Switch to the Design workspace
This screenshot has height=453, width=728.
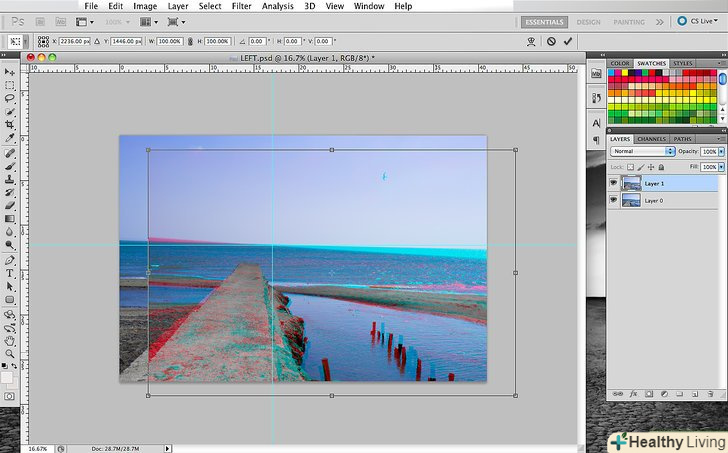pos(588,21)
